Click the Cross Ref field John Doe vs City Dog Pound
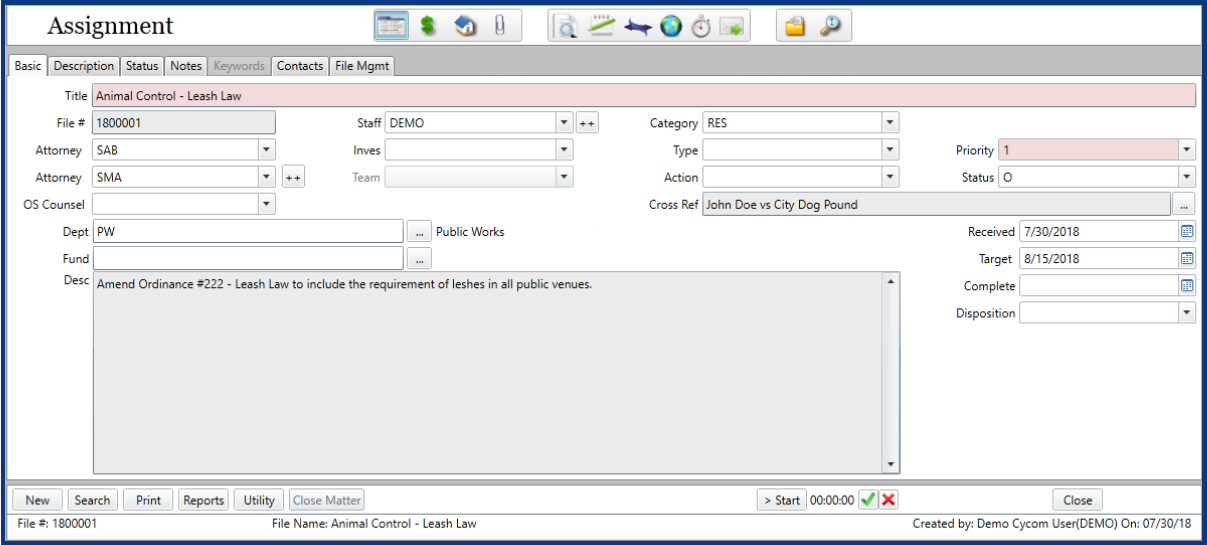Screen dimensions: 1207x545 [936, 204]
